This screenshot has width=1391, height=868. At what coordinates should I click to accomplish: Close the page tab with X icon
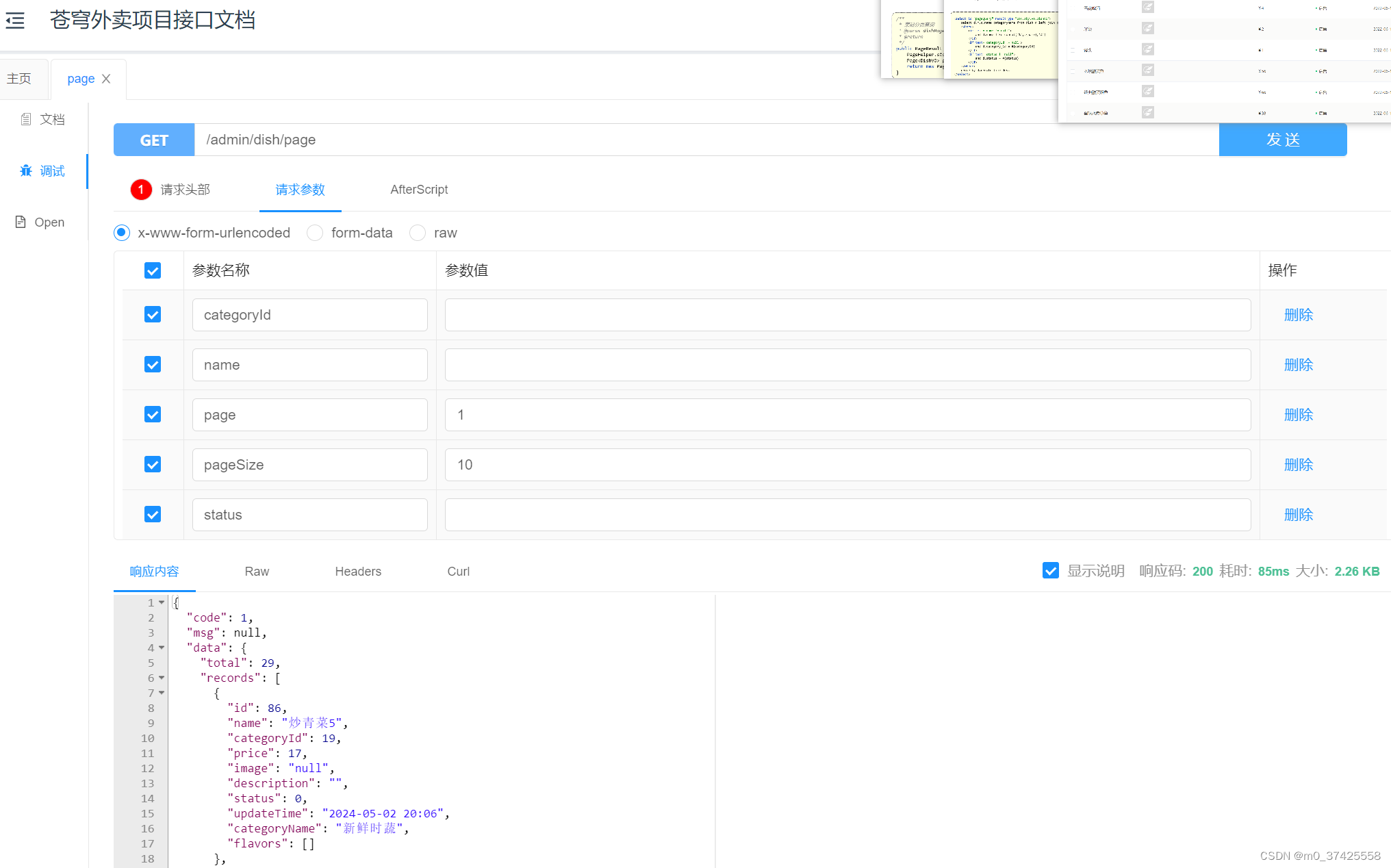coord(106,79)
